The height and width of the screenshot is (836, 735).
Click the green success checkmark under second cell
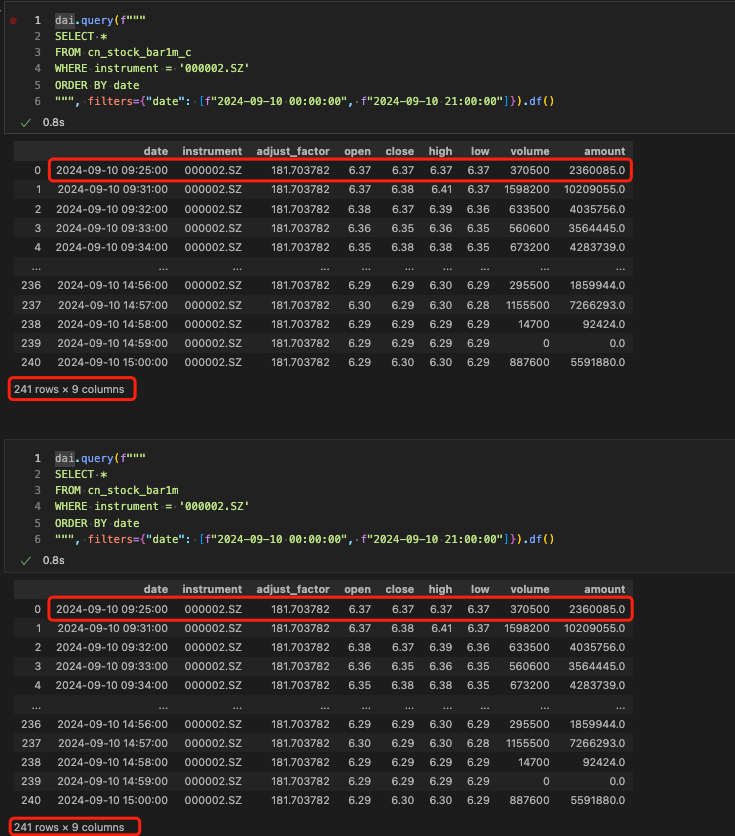(25, 561)
